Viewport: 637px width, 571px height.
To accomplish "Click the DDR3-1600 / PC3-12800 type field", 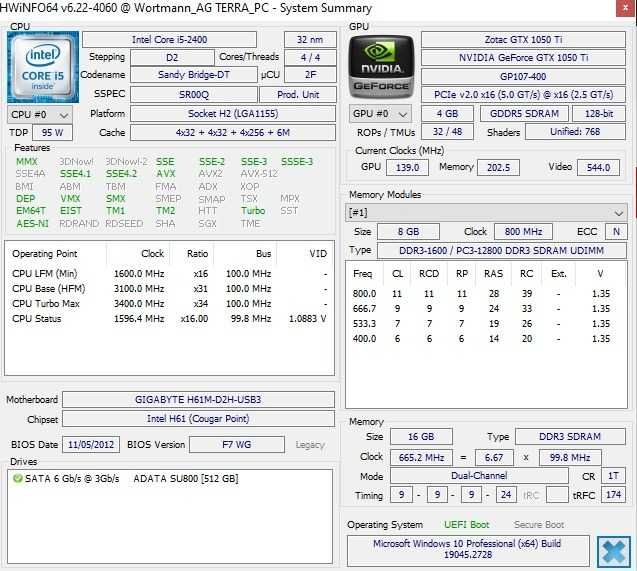I will (x=502, y=251).
